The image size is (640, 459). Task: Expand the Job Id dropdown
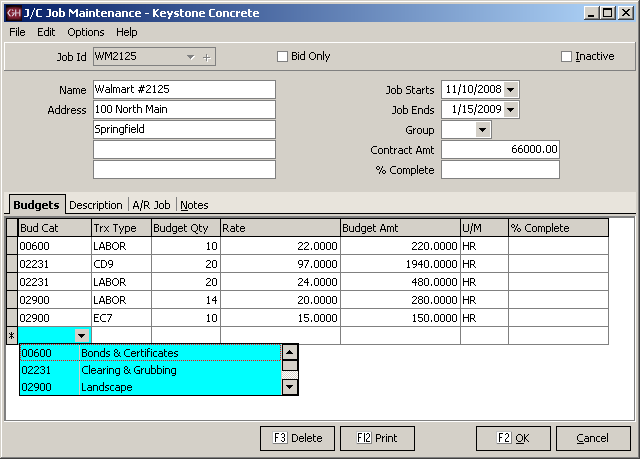click(190, 57)
